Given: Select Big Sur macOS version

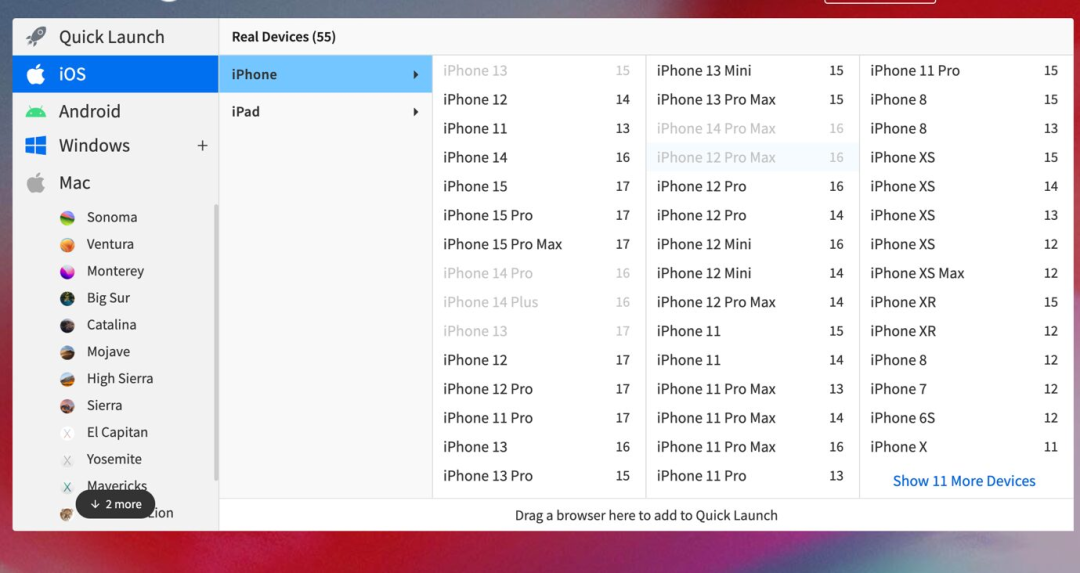Looking at the screenshot, I should point(108,298).
